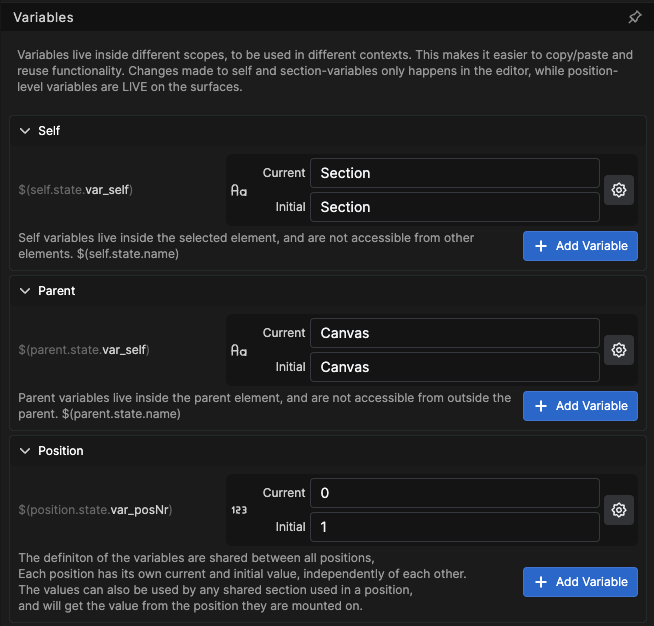Viewport: 654px width, 626px height.
Task: Click the text type icon in Self variable
Action: pos(239,191)
